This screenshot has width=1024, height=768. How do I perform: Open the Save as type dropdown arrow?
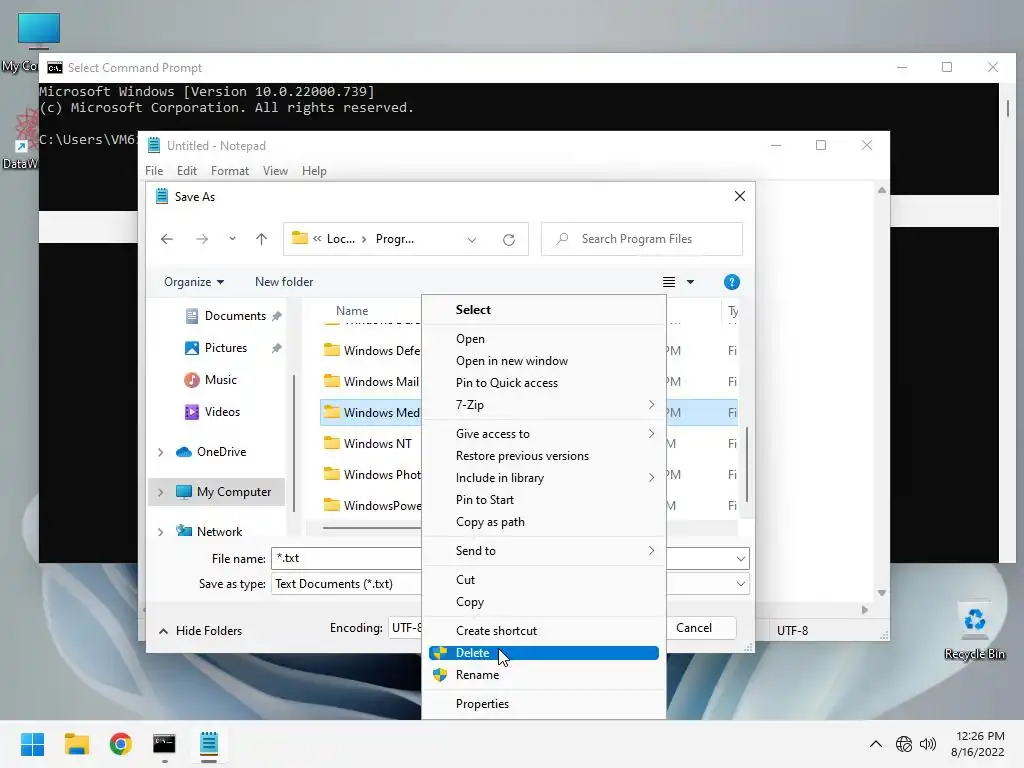741,584
